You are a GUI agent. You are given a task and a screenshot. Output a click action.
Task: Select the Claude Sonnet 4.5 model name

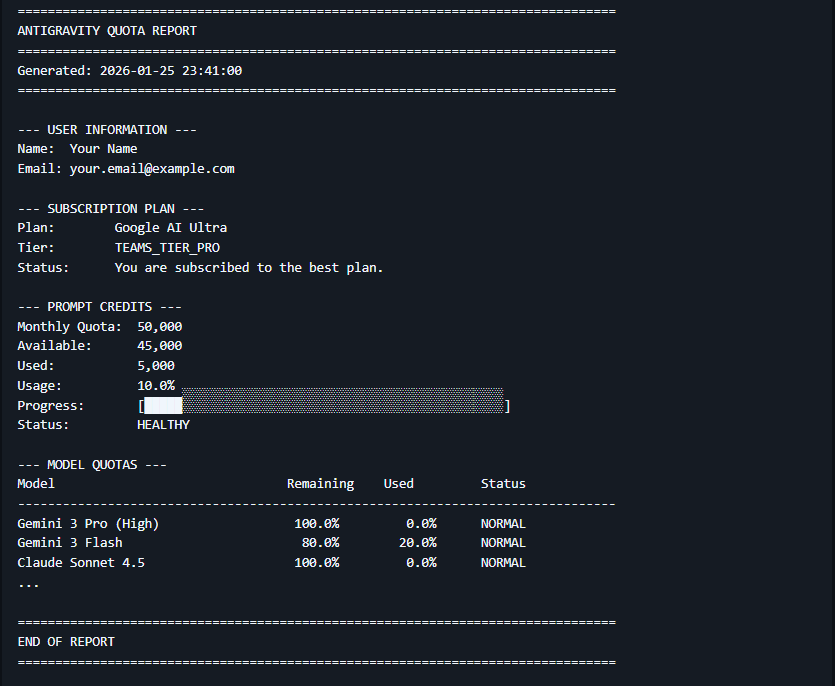(x=81, y=563)
